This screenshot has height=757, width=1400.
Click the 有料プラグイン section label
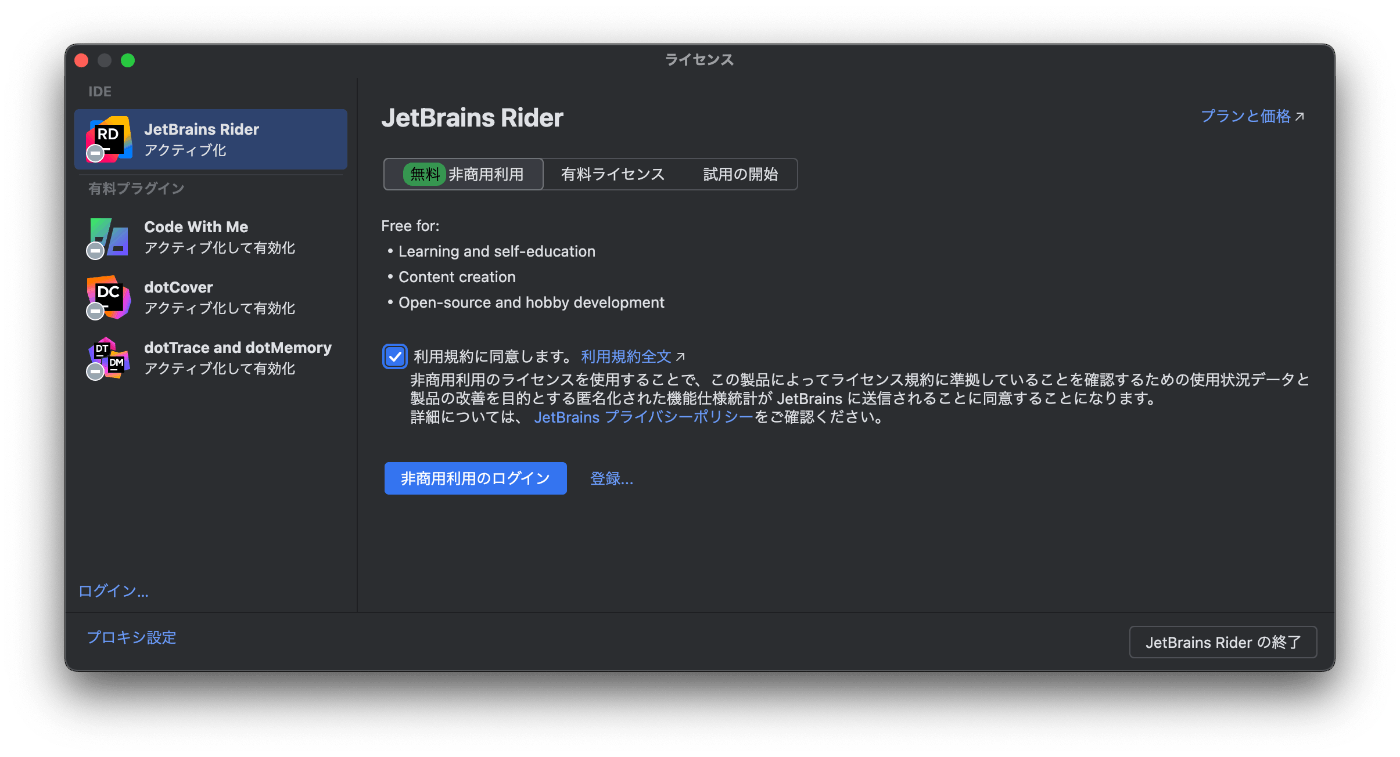coord(136,188)
